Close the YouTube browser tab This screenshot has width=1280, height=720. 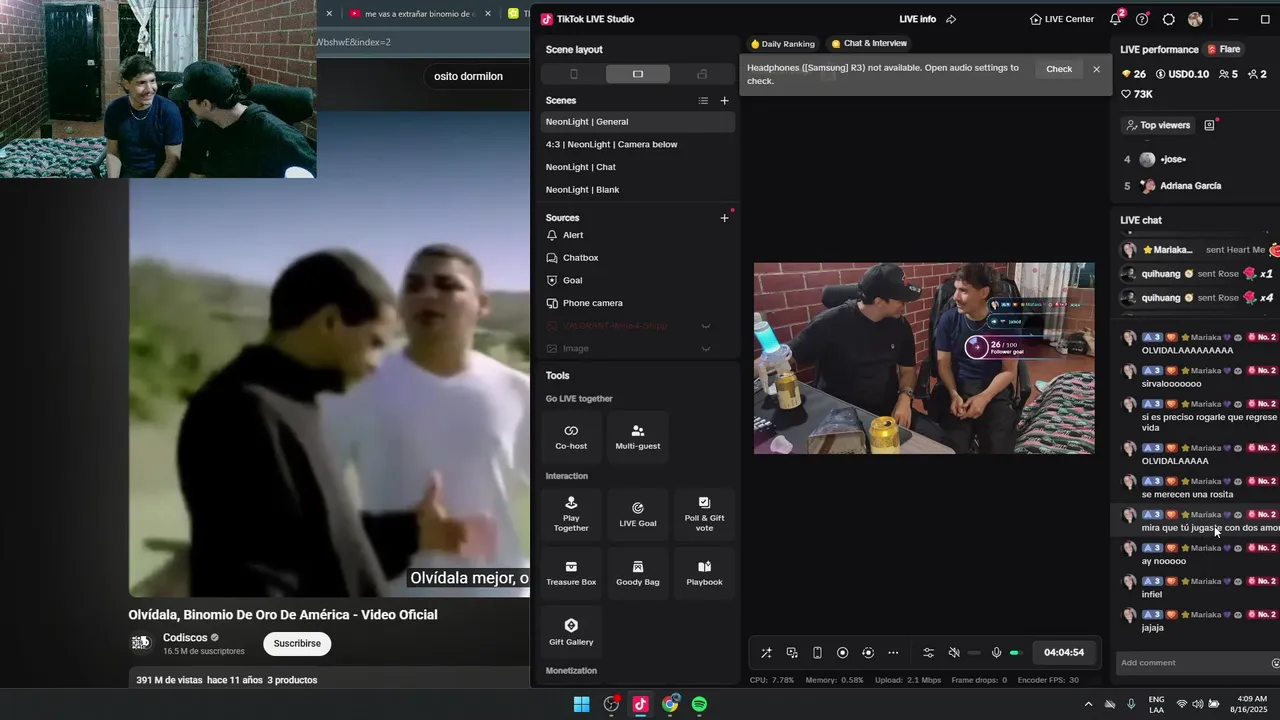pyautogui.click(x=489, y=14)
